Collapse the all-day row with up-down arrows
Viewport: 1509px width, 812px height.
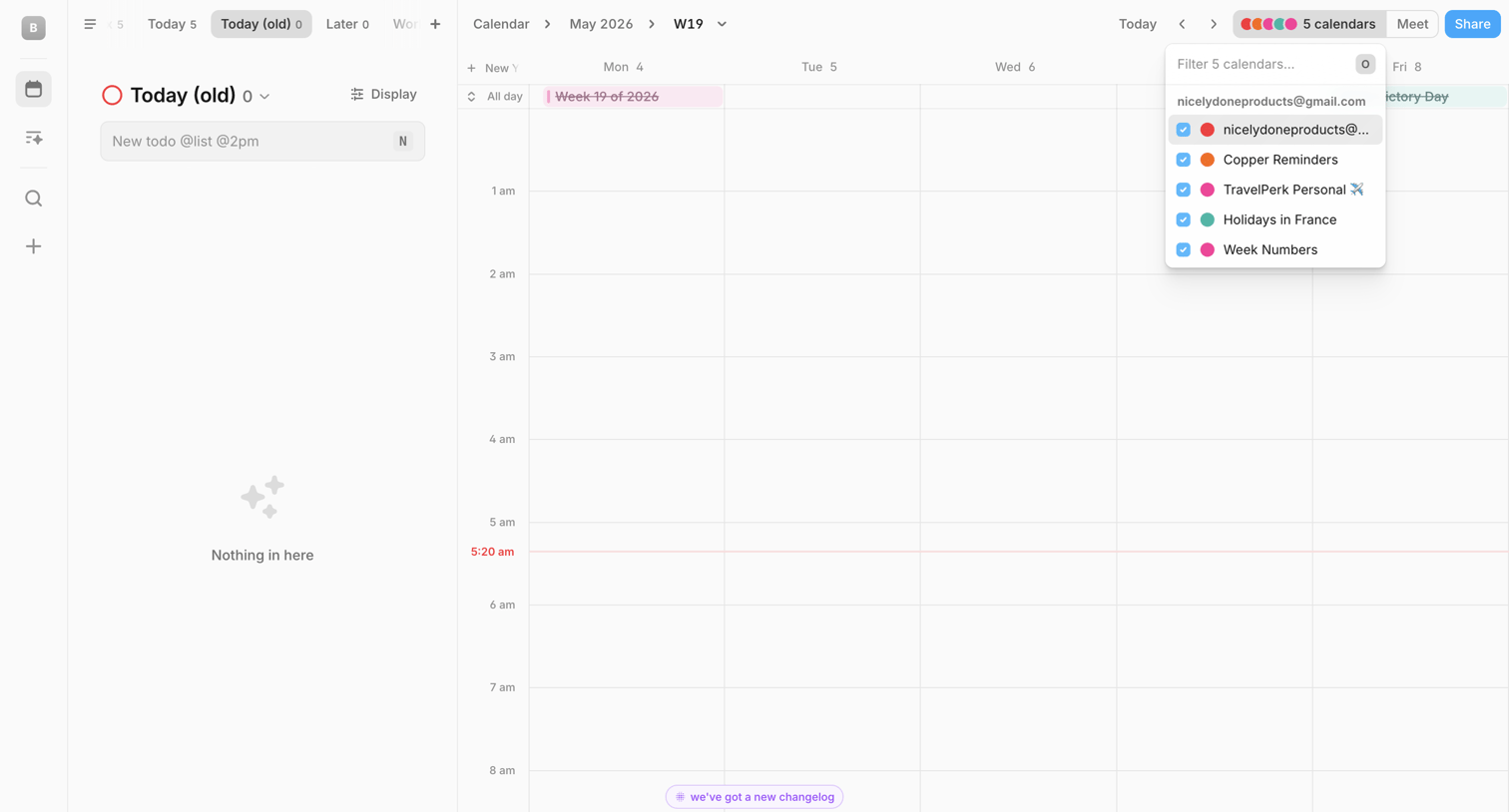pos(471,97)
